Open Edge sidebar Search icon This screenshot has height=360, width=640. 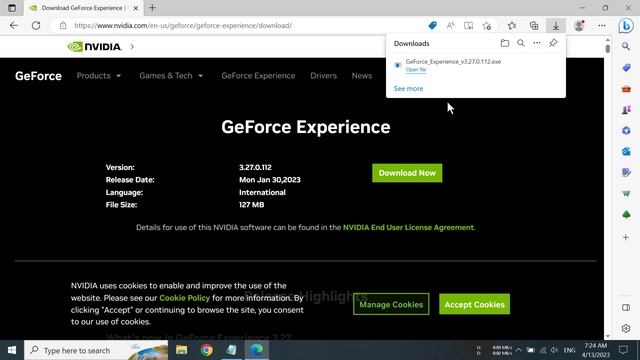[626, 47]
